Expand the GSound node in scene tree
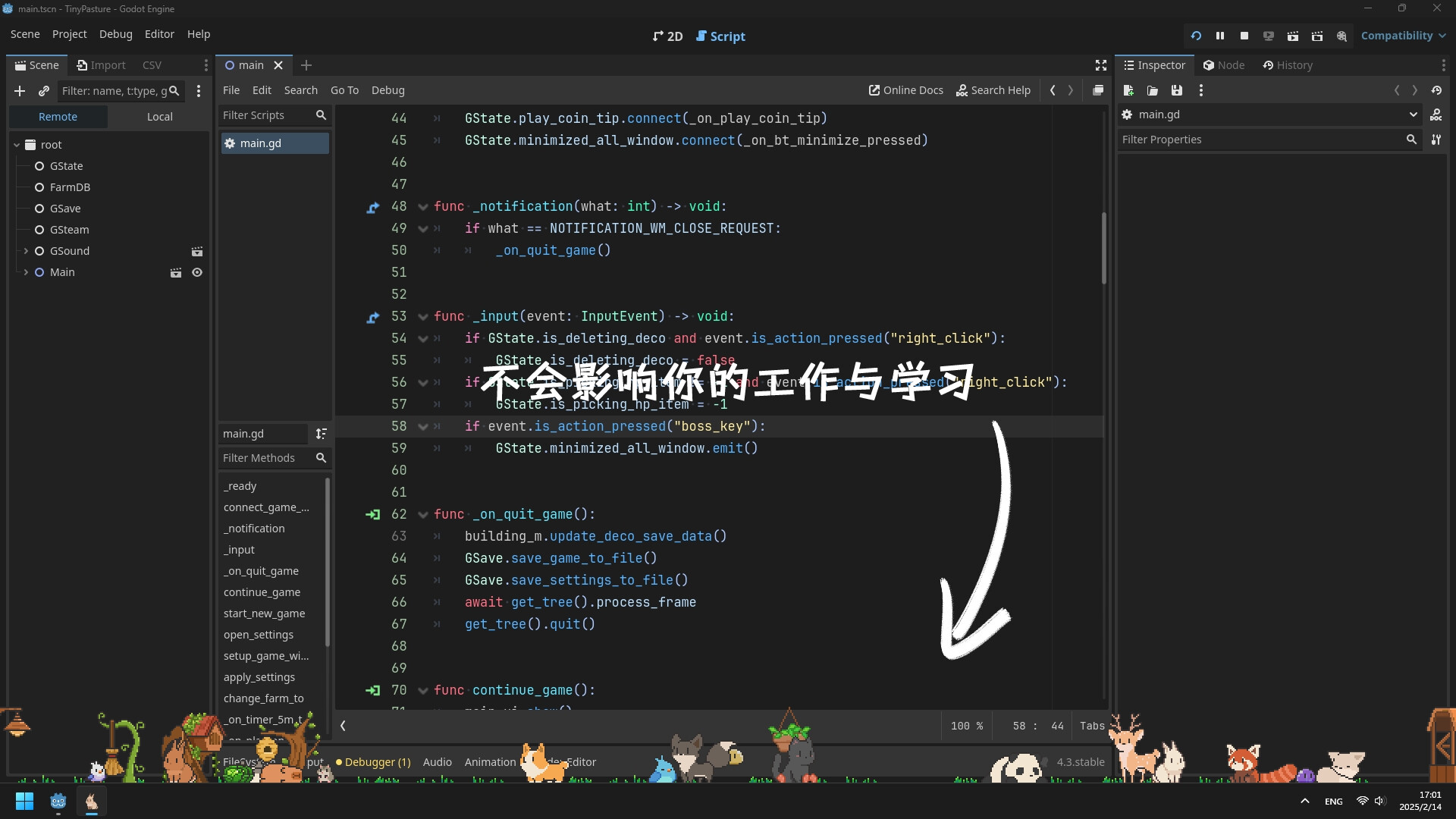This screenshot has height=819, width=1456. (x=26, y=250)
